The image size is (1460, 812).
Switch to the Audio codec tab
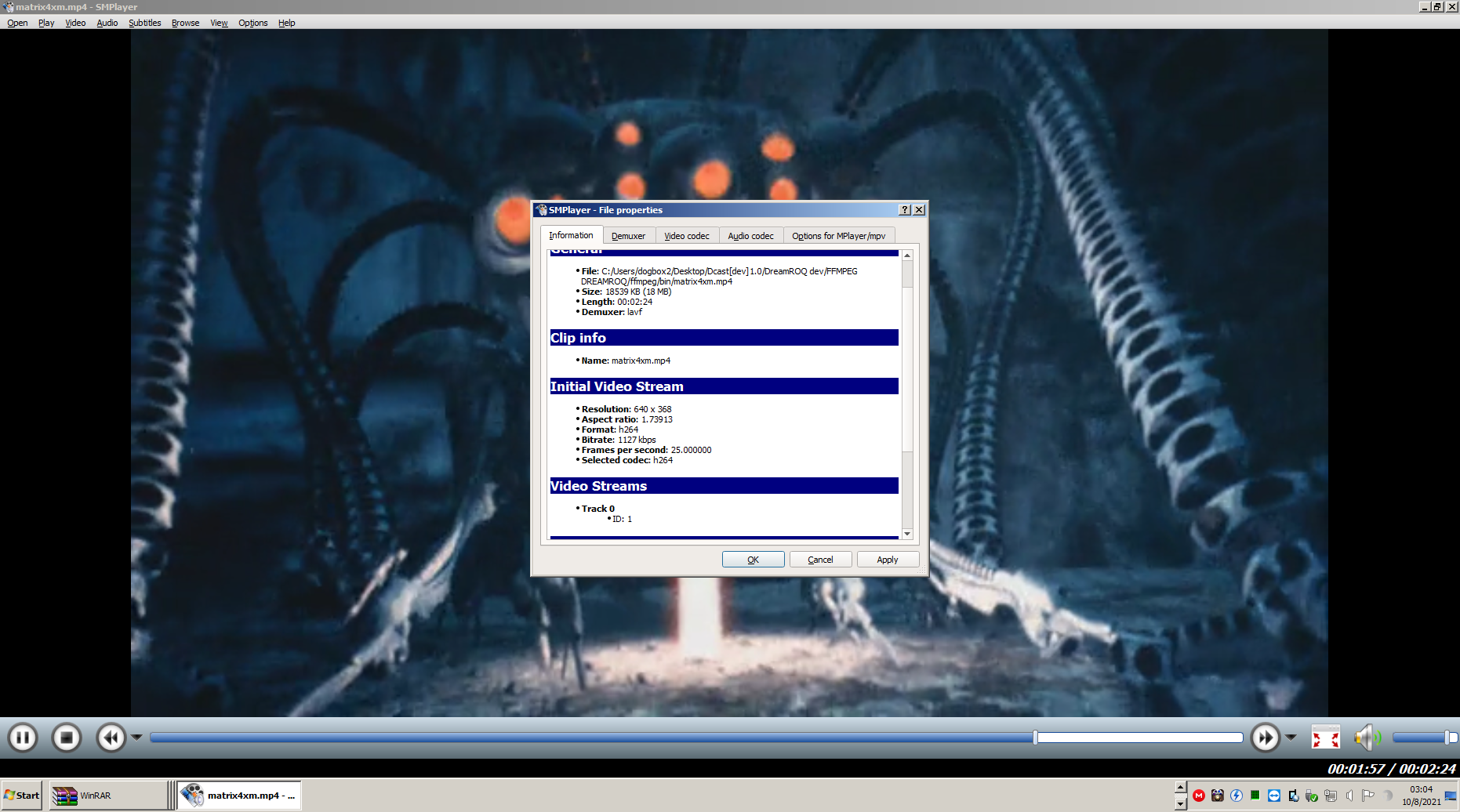click(x=750, y=236)
